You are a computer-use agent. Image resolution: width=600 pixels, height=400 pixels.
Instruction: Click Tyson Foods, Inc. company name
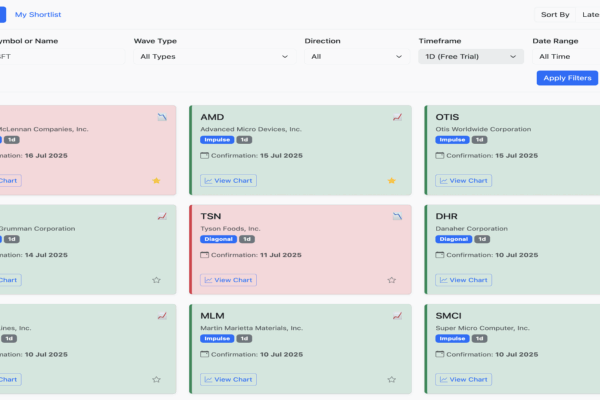click(230, 229)
